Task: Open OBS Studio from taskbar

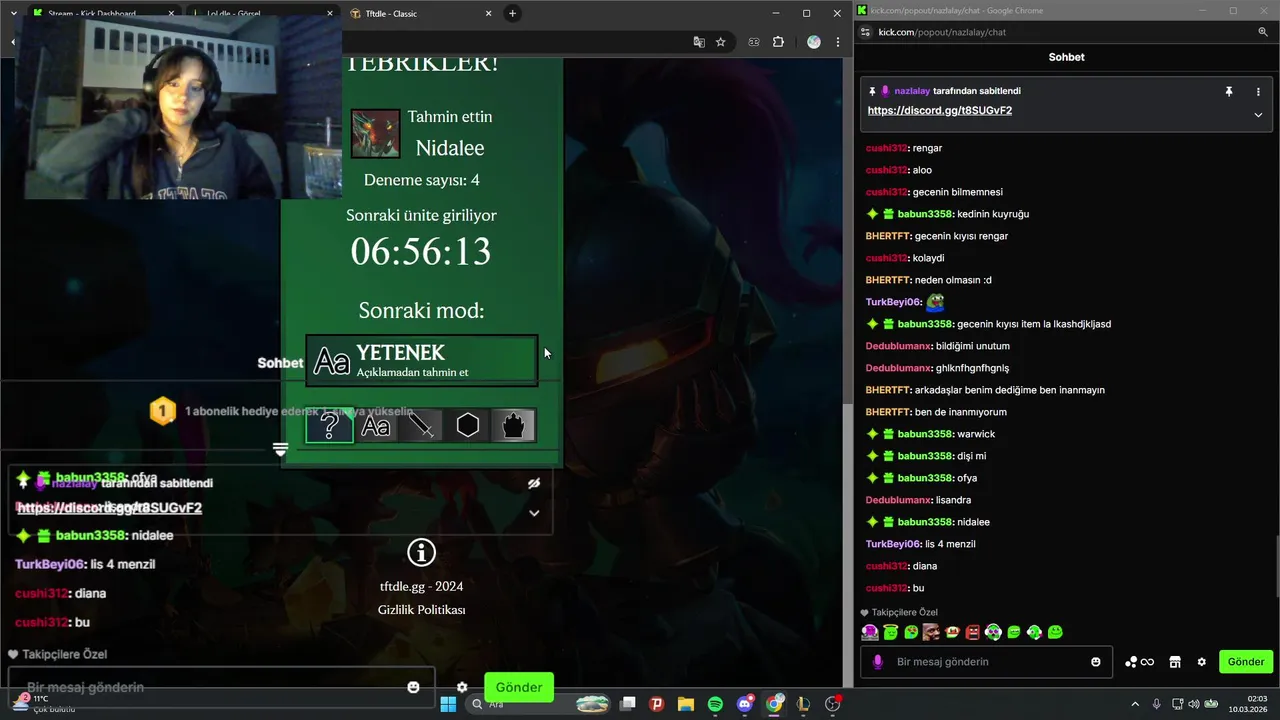Action: [832, 704]
